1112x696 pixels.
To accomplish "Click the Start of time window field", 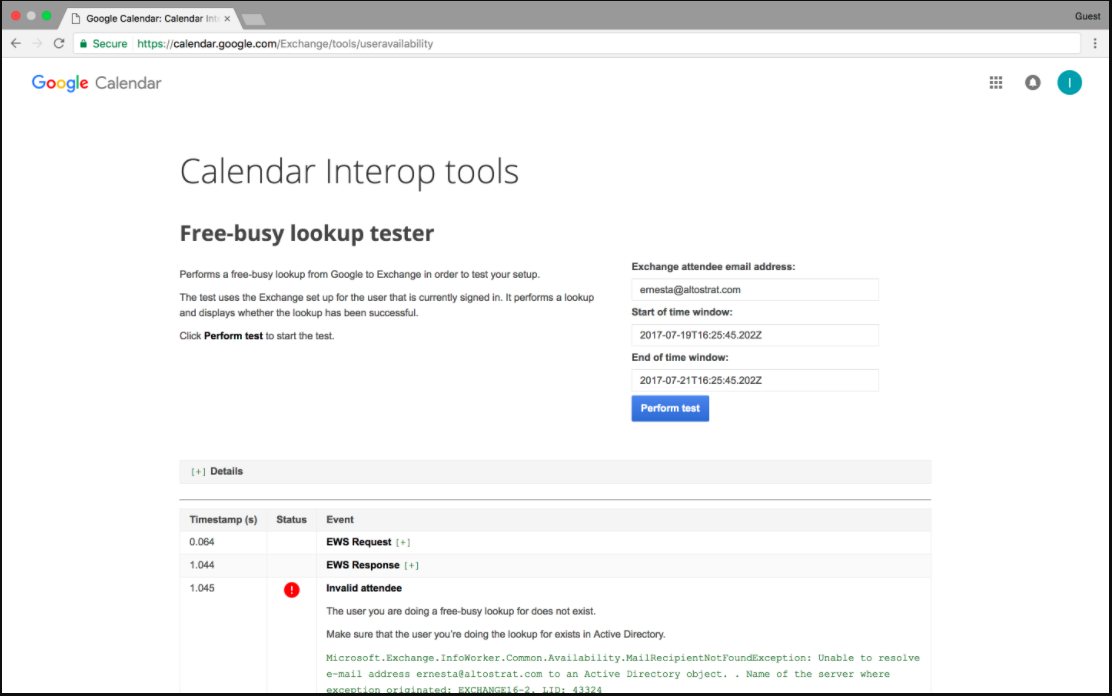I will 755,335.
